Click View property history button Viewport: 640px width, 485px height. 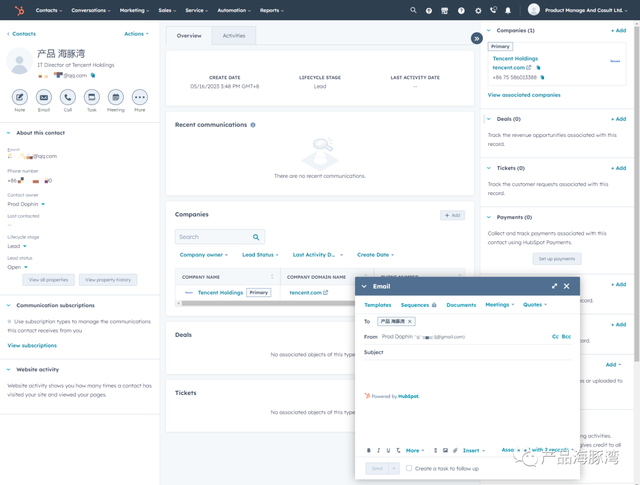point(108,280)
